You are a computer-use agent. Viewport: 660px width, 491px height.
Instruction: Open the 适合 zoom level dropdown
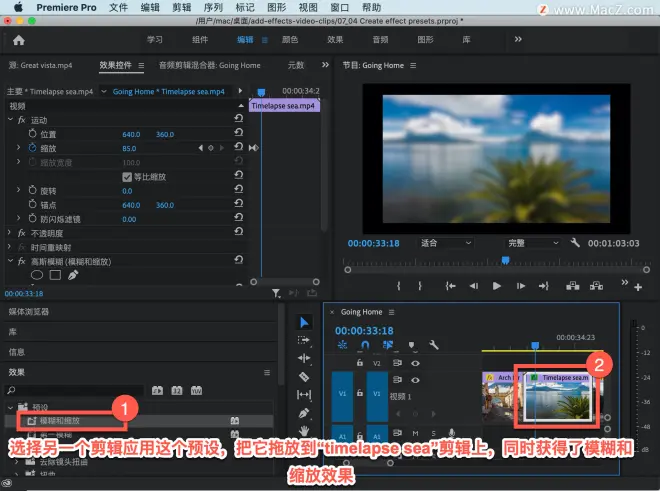pos(446,243)
